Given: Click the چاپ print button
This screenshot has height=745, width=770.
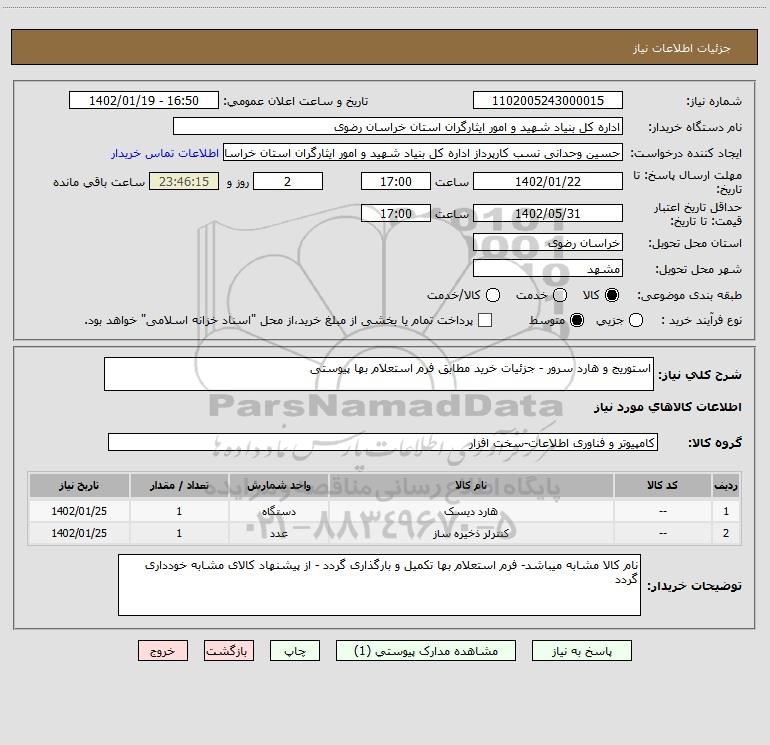Looking at the screenshot, I should [x=295, y=651].
